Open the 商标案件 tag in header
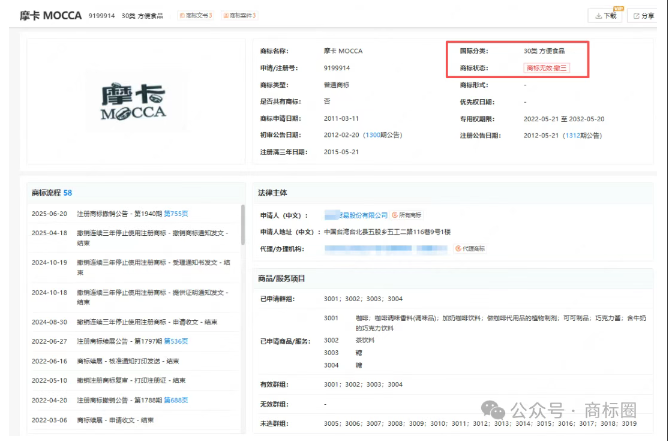The width and height of the screenshot is (668, 441). 241,16
